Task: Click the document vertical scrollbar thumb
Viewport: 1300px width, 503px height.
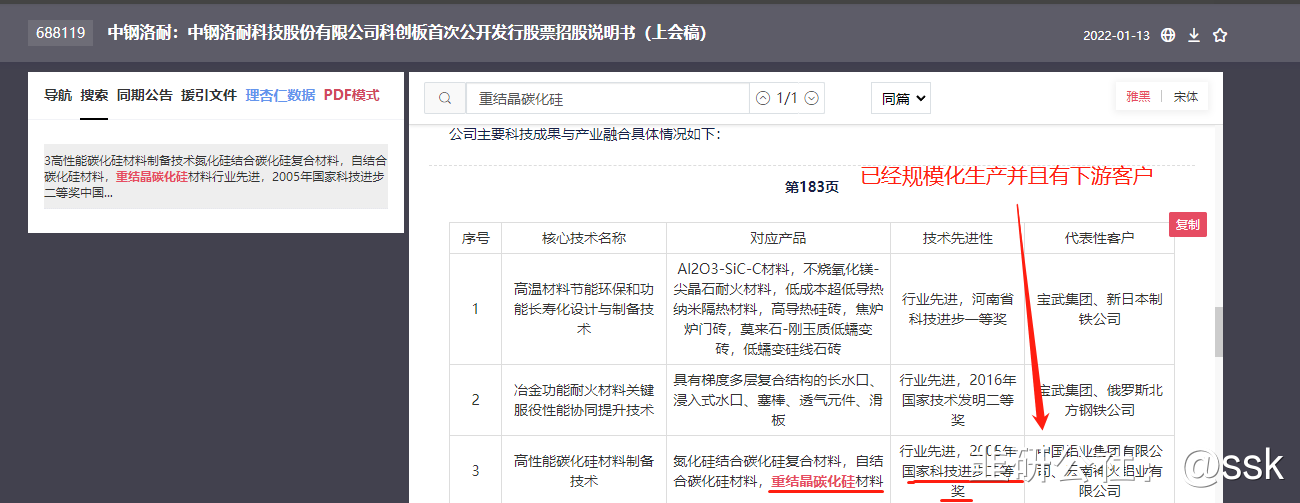Action: click(x=1218, y=332)
